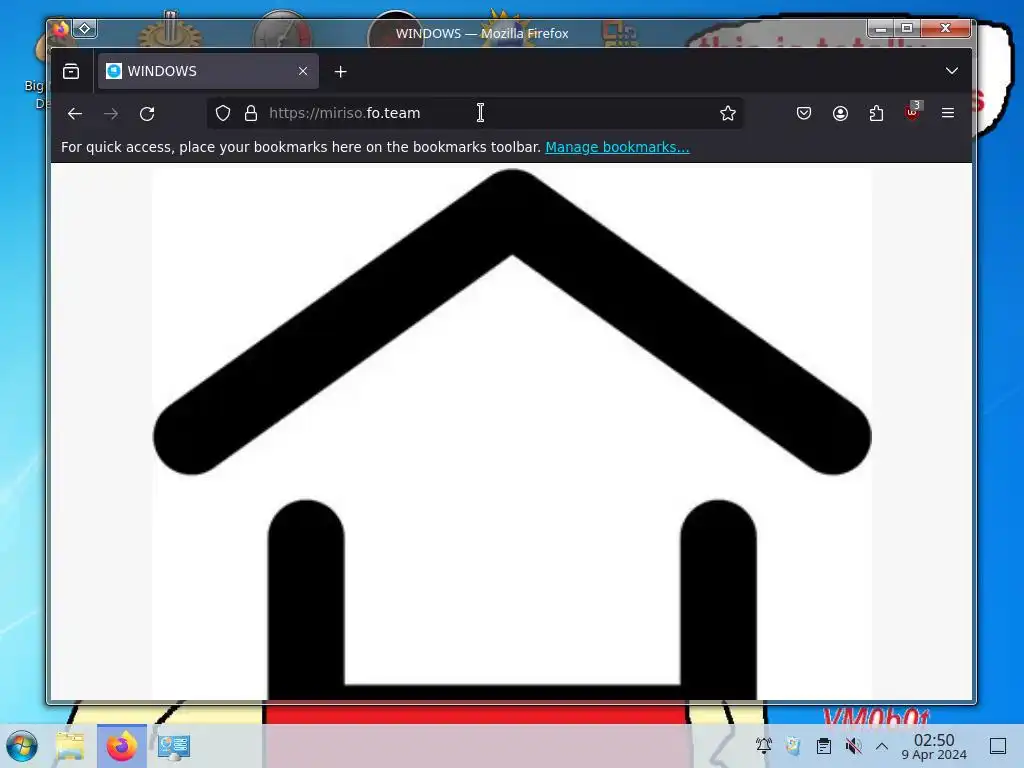Image resolution: width=1024 pixels, height=768 pixels.
Task: Show desktop button in taskbar
Action: [998, 746]
